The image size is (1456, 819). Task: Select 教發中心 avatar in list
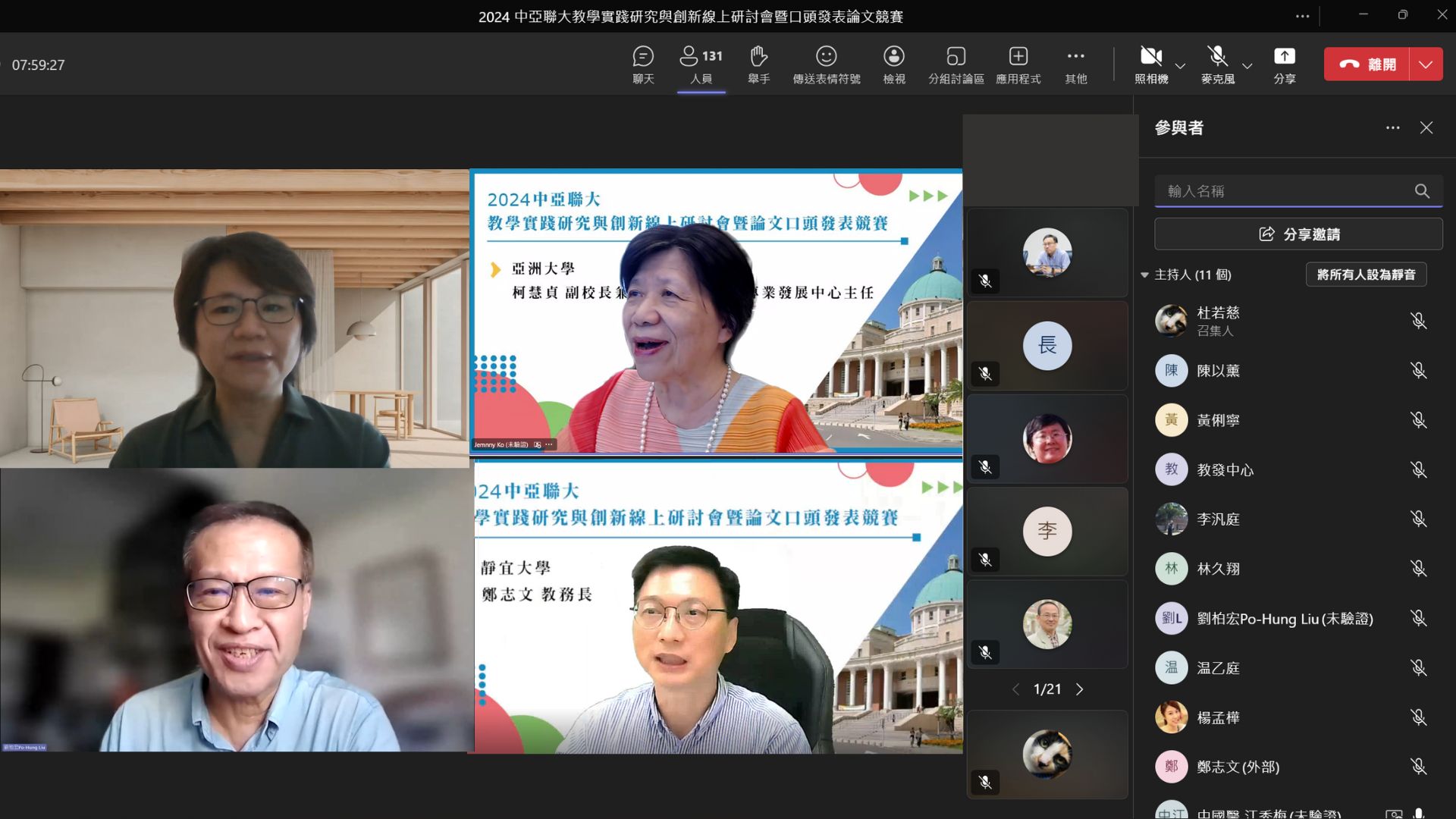point(1171,469)
